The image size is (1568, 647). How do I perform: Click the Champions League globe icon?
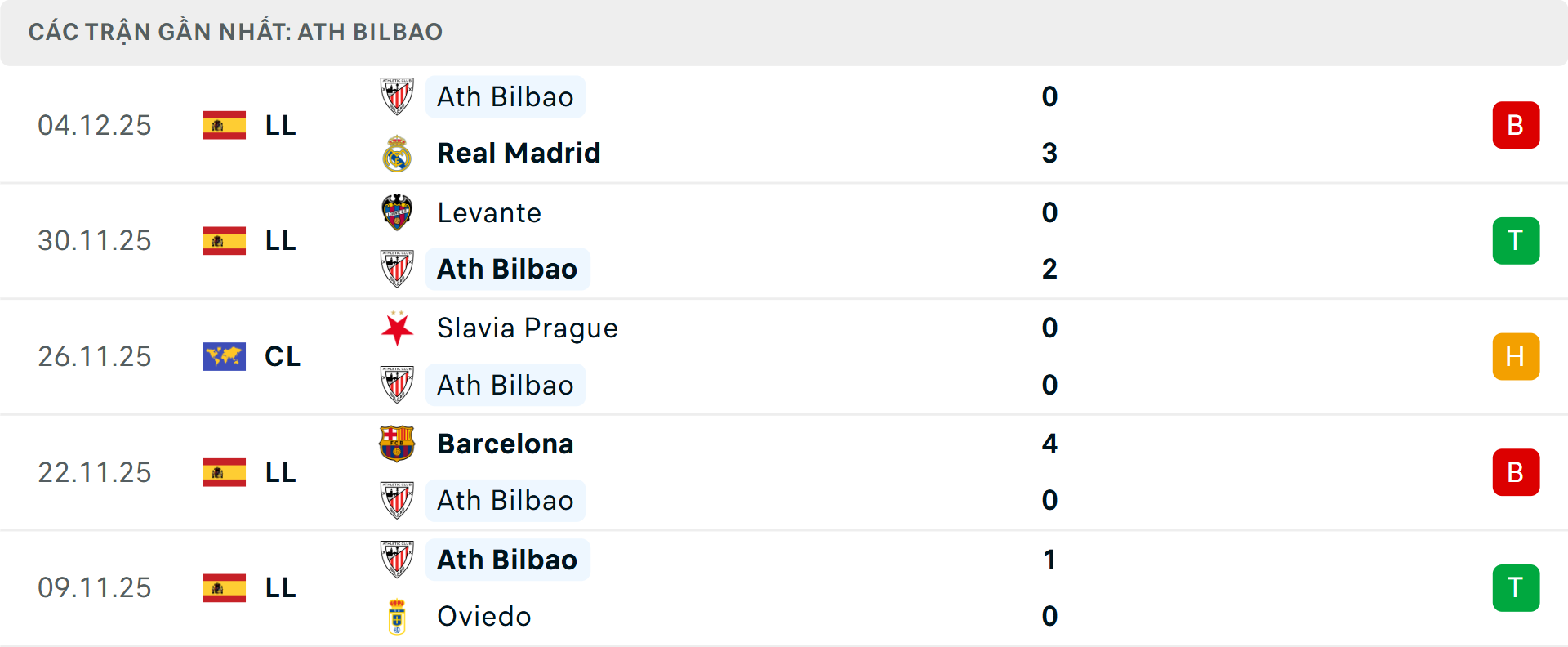tap(224, 356)
